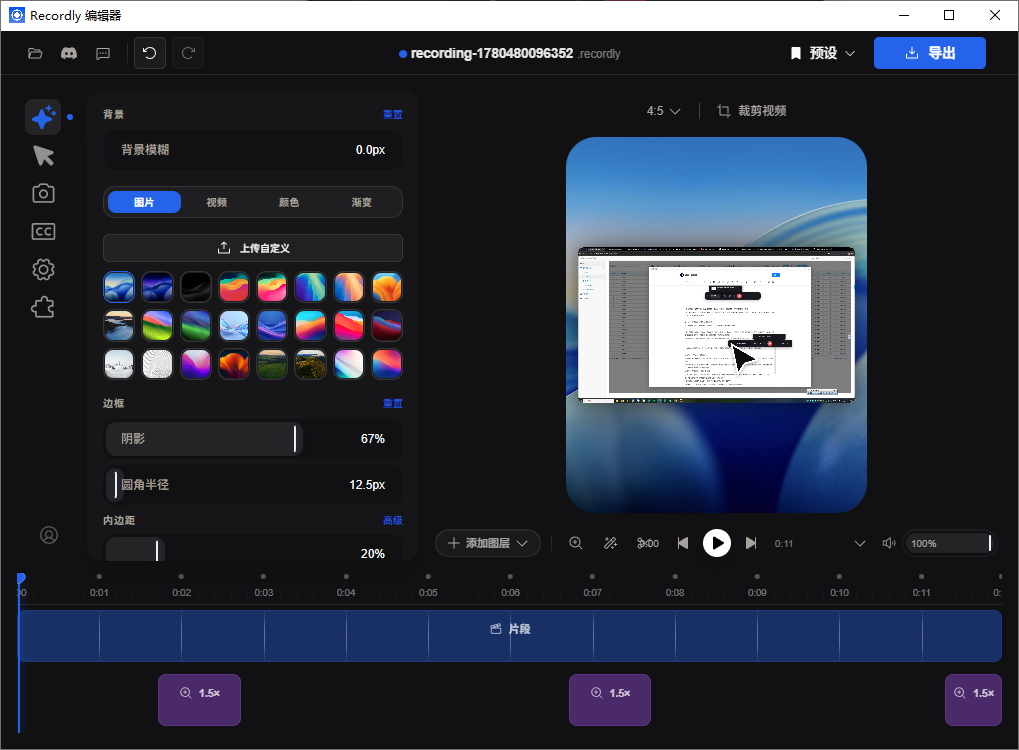The image size is (1019, 750).
Task: Skip to the previous frame
Action: tap(683, 543)
